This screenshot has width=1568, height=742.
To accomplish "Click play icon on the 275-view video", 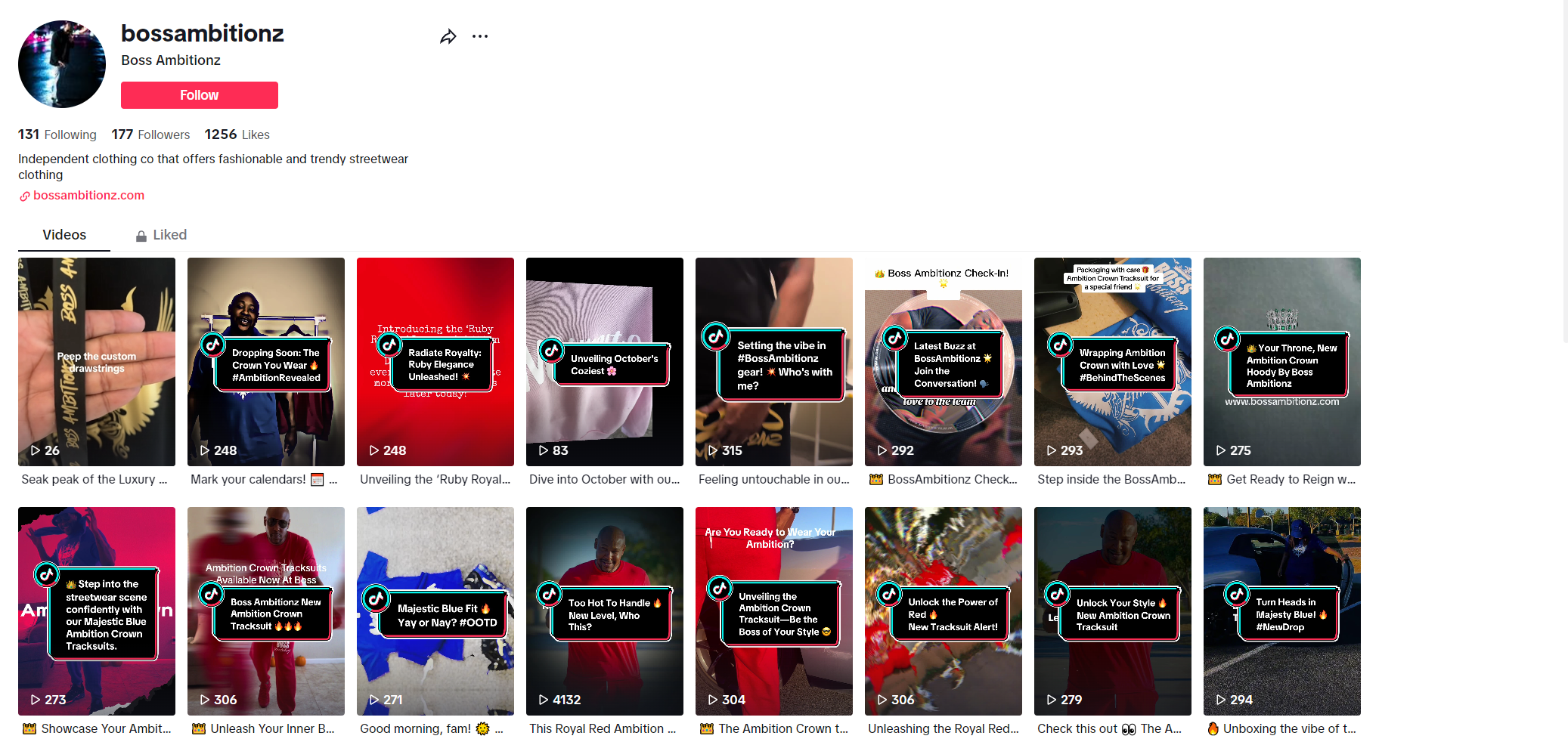I will point(1220,450).
